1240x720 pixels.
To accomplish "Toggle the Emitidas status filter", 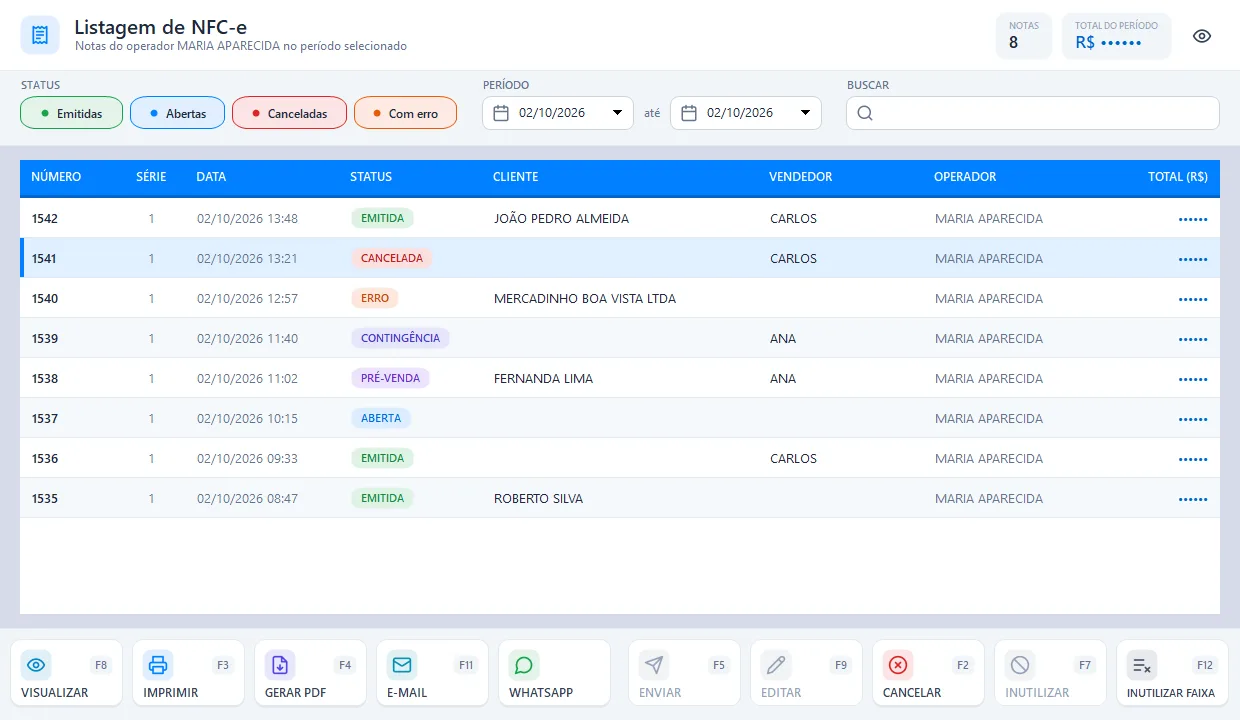I will tap(72, 113).
